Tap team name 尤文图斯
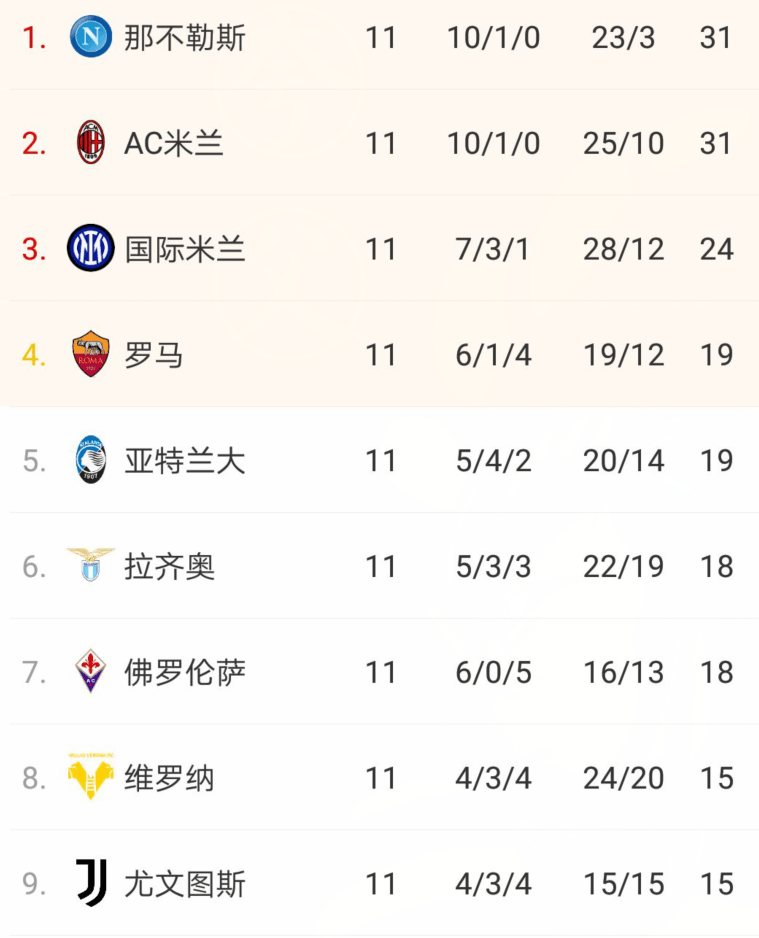The height and width of the screenshot is (938, 759). pyautogui.click(x=185, y=884)
